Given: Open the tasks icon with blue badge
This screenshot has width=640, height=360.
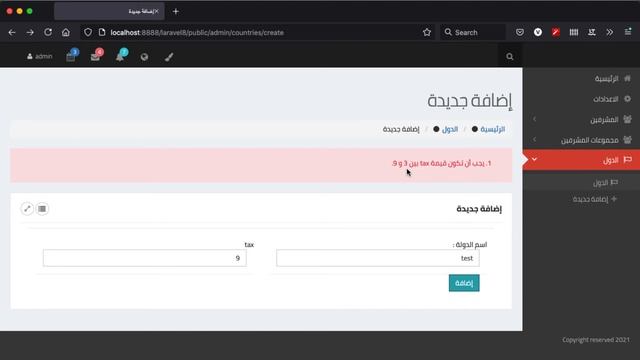Looking at the screenshot, I should pyautogui.click(x=71, y=56).
